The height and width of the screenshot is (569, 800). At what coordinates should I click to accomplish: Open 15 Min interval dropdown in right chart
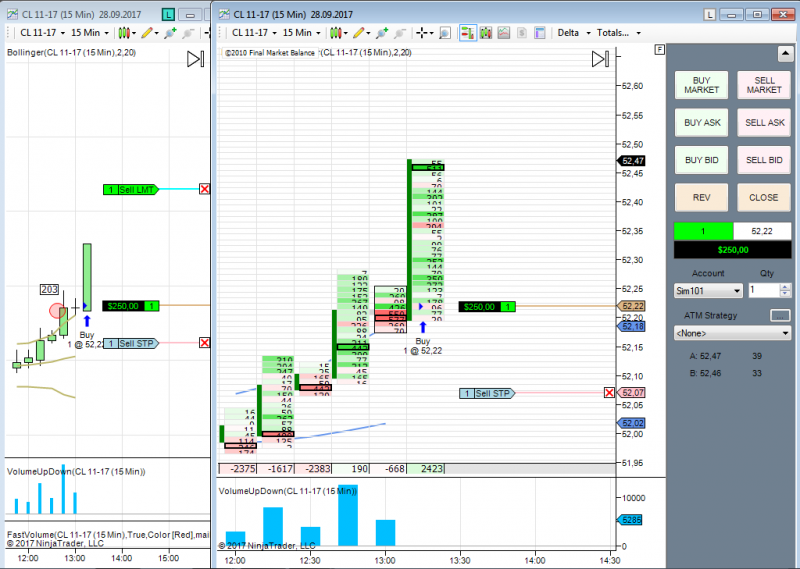302,33
